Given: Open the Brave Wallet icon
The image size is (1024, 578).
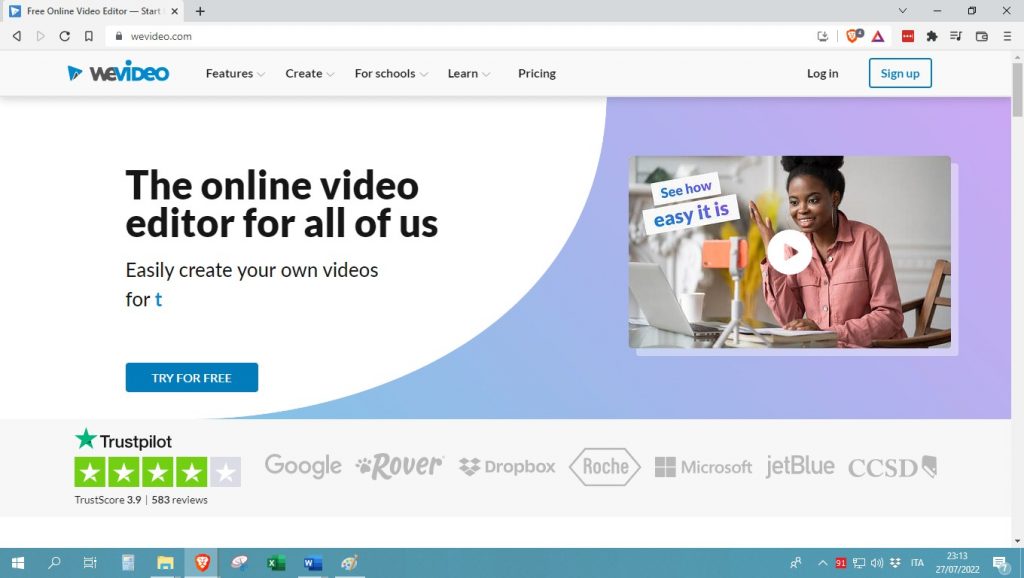Looking at the screenshot, I should [x=982, y=36].
